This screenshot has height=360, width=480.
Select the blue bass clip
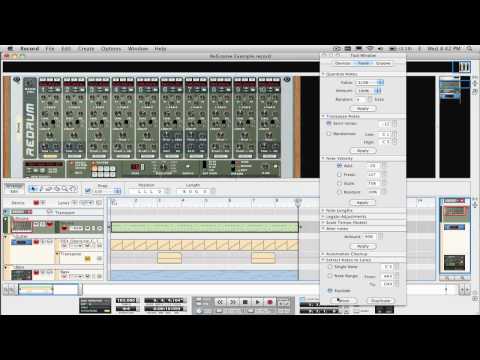[204, 275]
